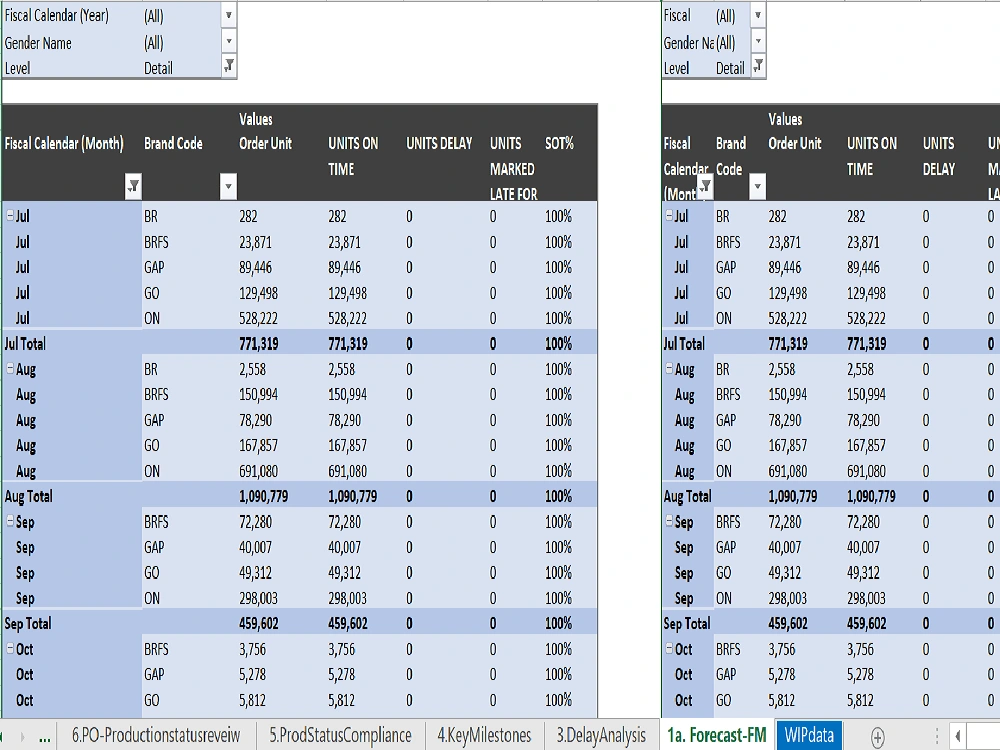Open right pivot Brand Code filter dropdown

click(757, 186)
